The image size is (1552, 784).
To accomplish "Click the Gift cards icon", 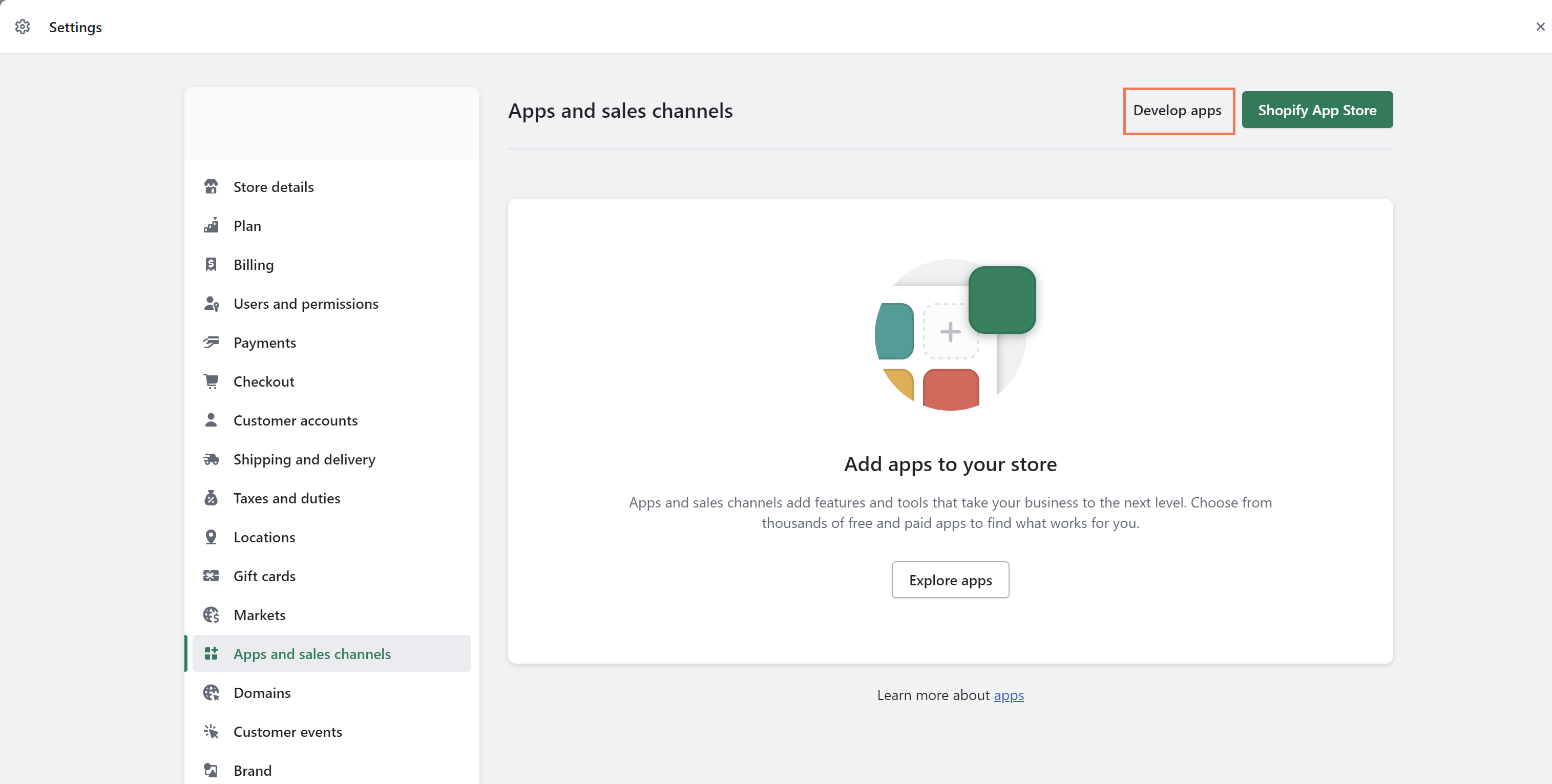I will click(211, 576).
